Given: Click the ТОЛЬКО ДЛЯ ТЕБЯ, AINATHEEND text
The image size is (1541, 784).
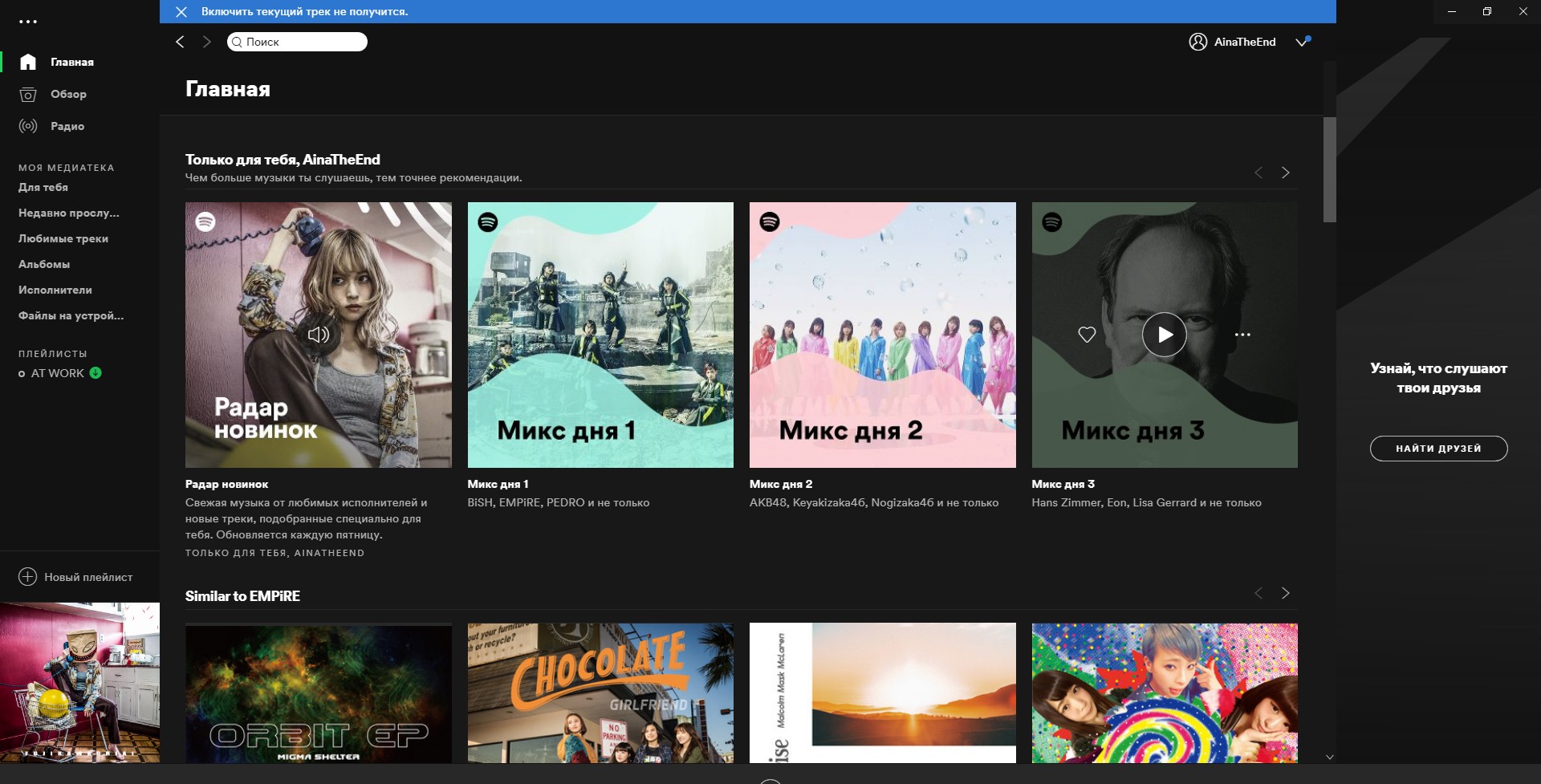Looking at the screenshot, I should [x=274, y=553].
